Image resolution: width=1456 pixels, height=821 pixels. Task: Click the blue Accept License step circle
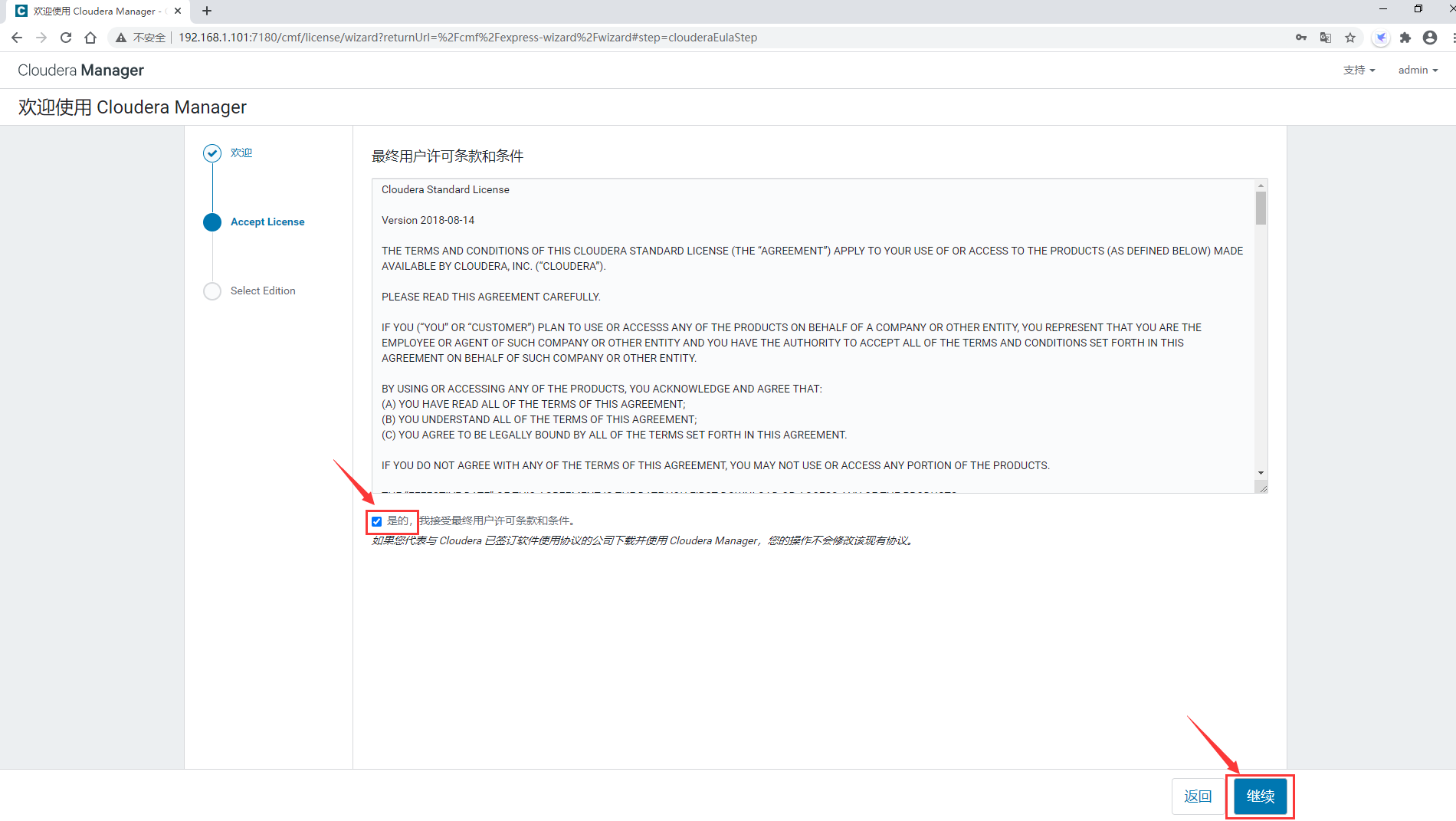(x=212, y=222)
